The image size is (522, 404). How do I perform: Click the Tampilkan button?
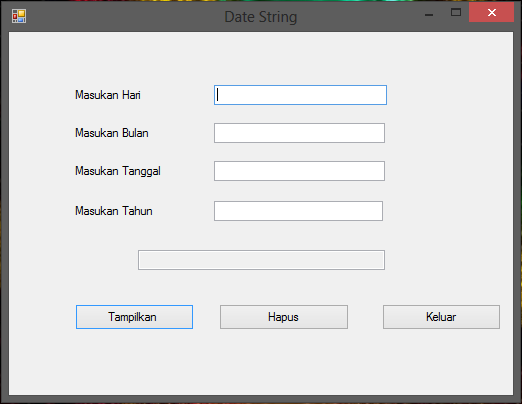(134, 317)
